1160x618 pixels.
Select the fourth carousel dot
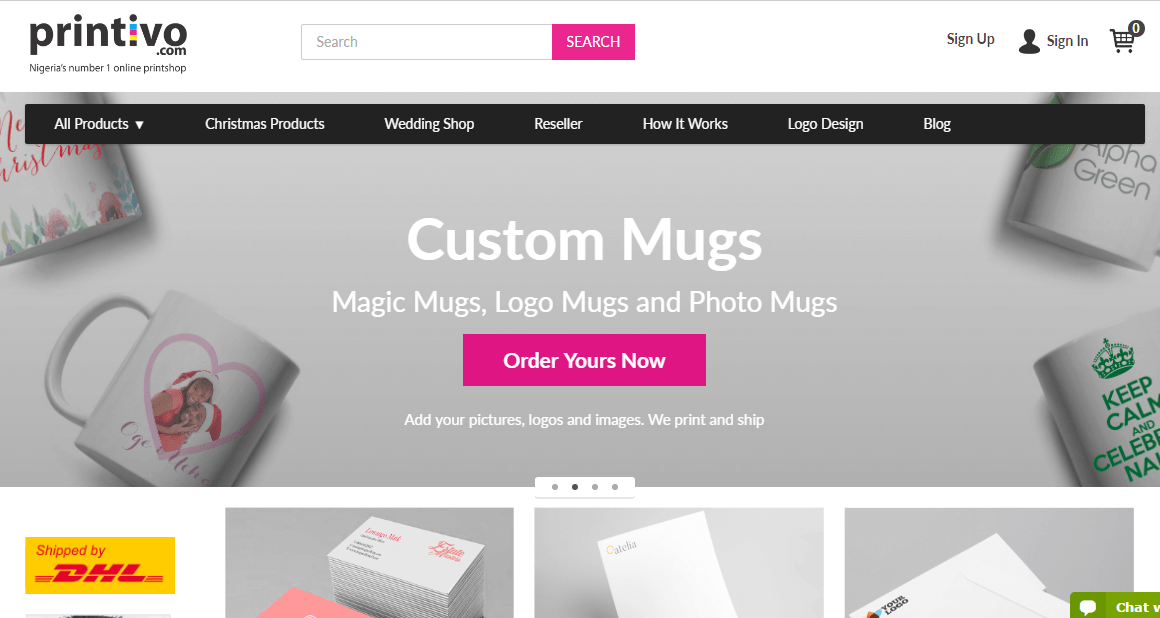click(x=615, y=487)
